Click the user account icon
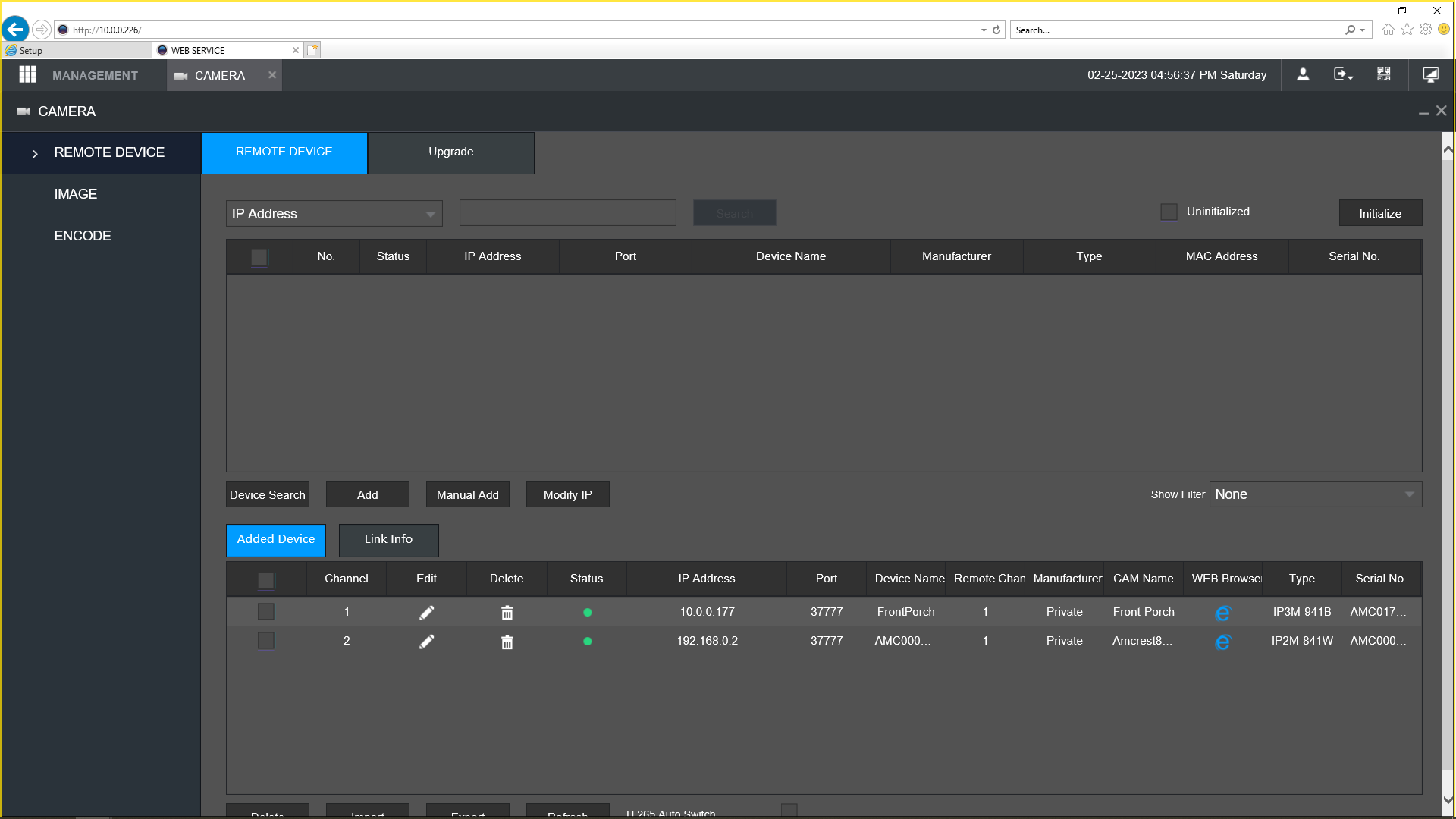 point(1303,74)
